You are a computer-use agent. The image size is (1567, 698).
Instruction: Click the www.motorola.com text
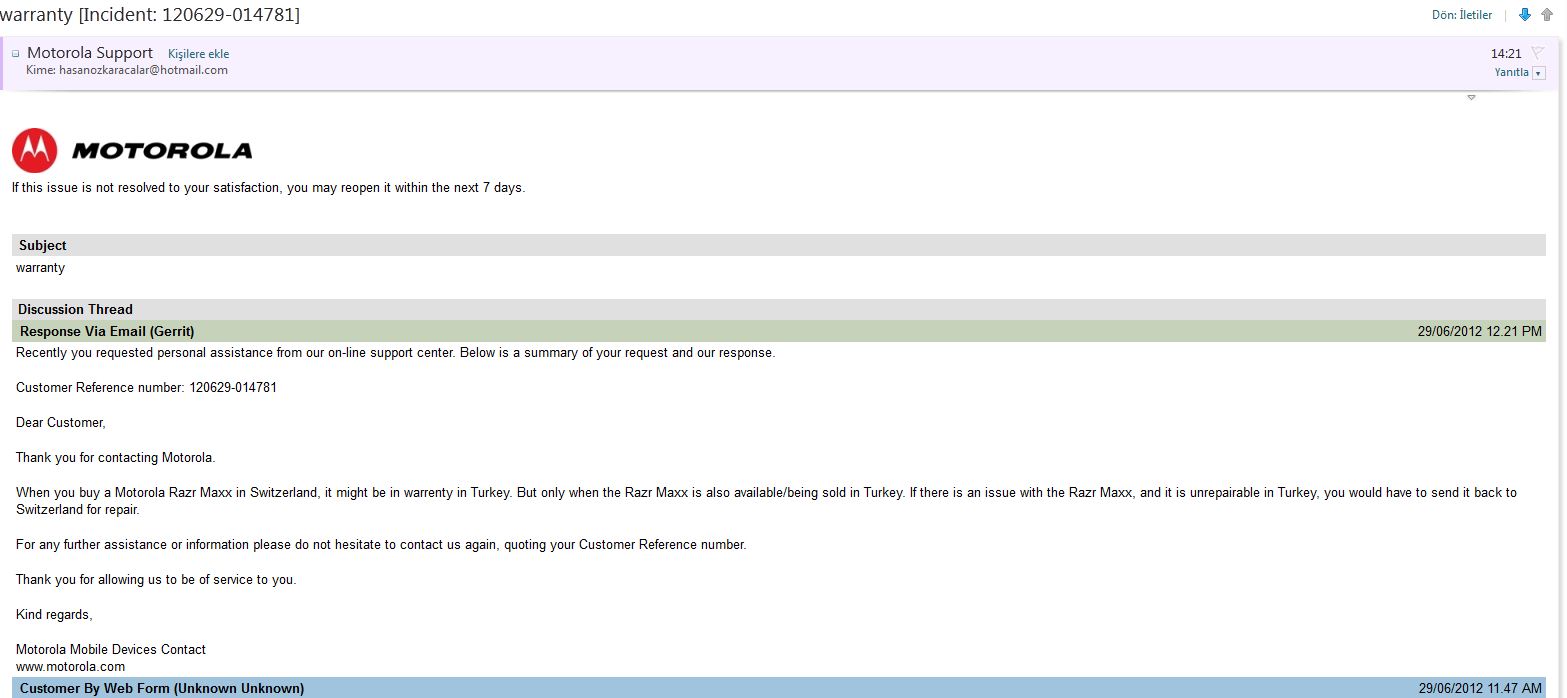coord(70,667)
